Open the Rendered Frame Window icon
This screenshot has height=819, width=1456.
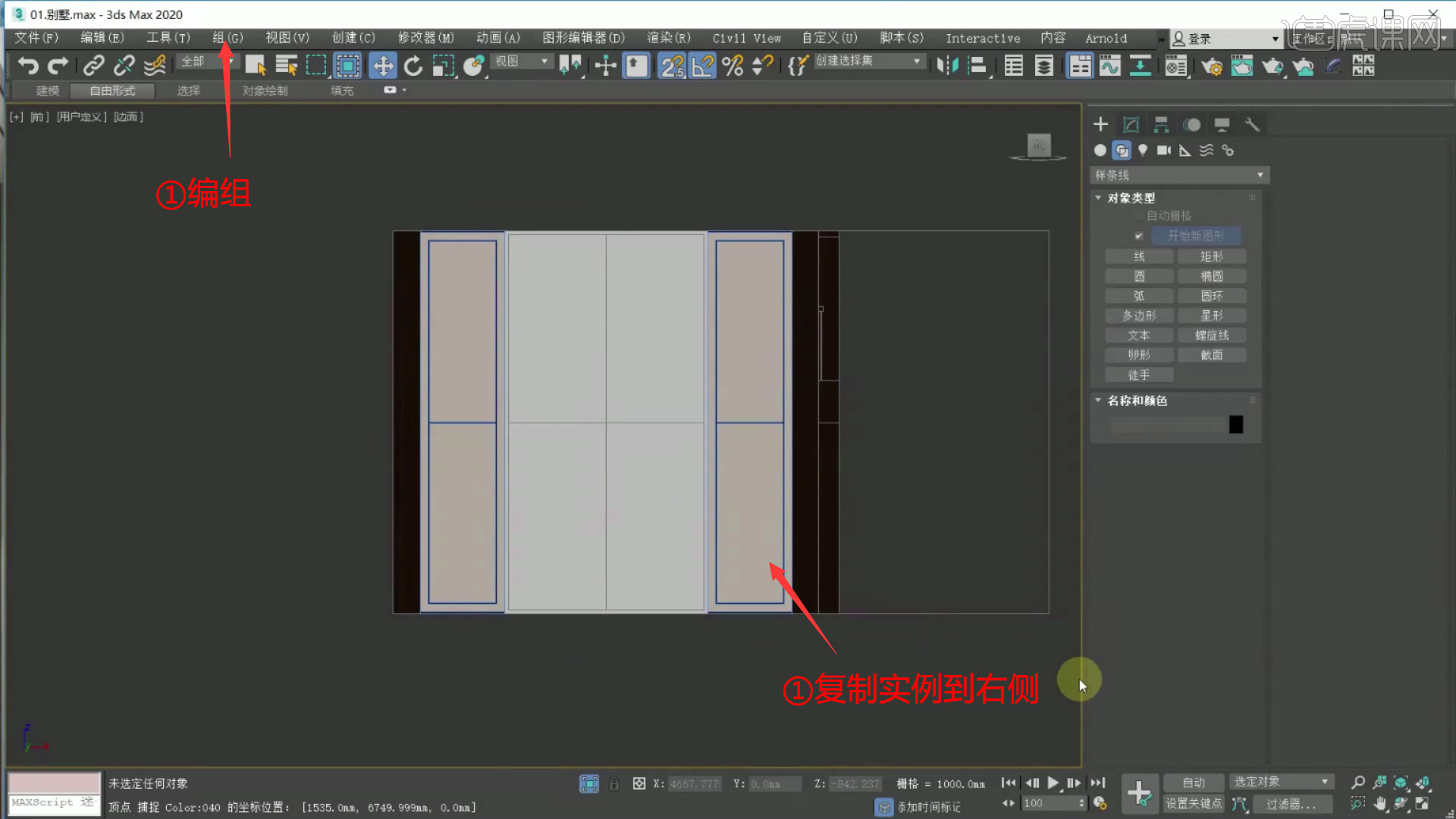tap(1242, 66)
